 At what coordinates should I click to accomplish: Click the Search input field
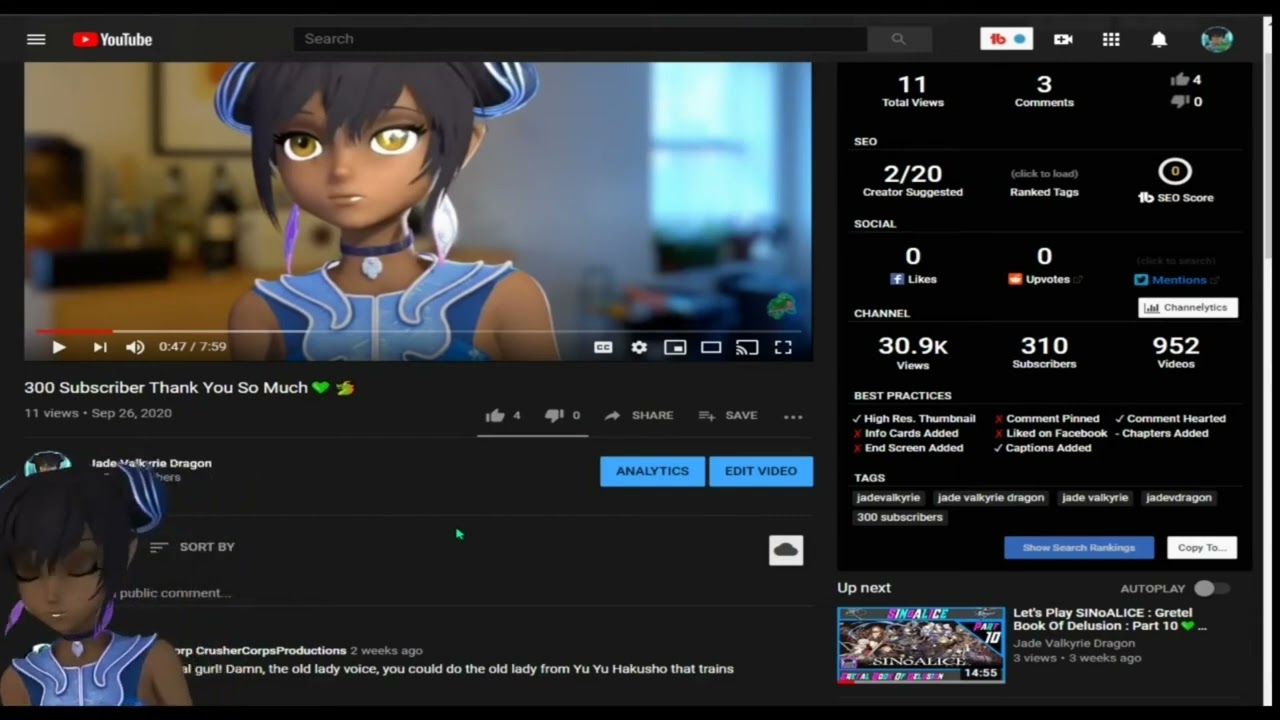pyautogui.click(x=580, y=39)
